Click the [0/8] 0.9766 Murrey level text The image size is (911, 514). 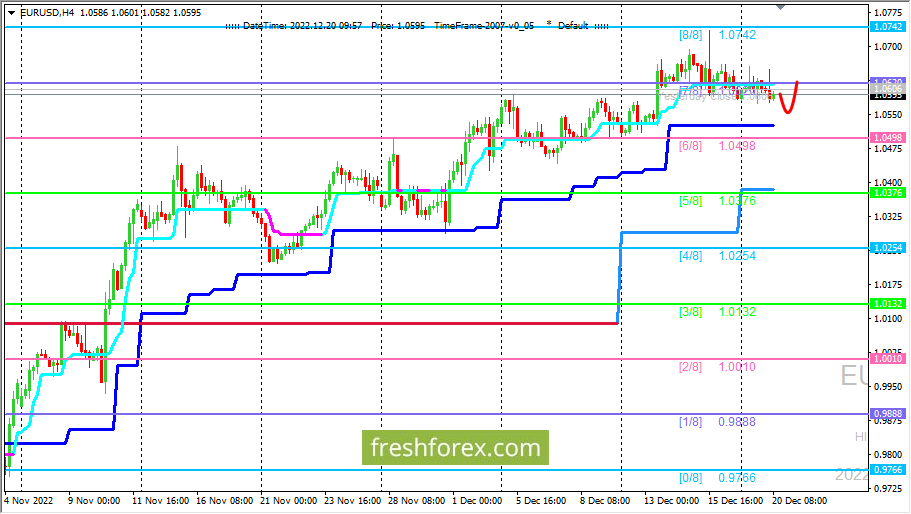[x=718, y=478]
